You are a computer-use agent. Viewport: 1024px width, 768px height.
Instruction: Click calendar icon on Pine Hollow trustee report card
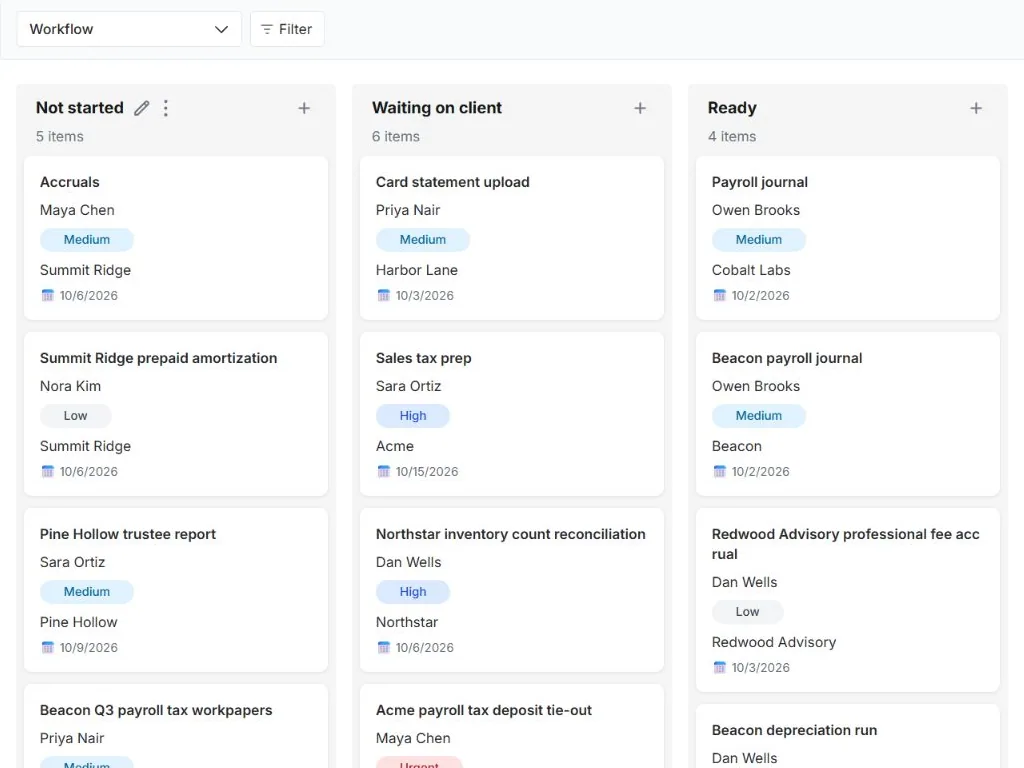click(x=48, y=647)
